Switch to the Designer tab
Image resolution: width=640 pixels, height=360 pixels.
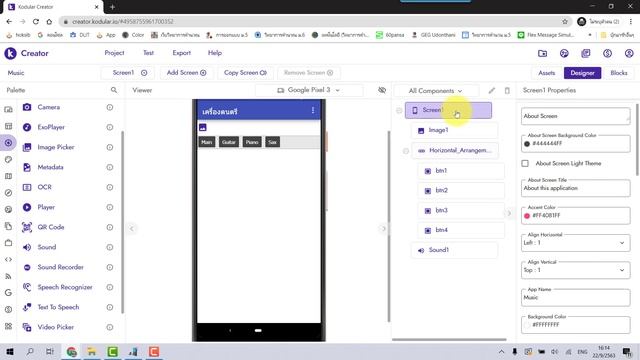pyautogui.click(x=582, y=73)
